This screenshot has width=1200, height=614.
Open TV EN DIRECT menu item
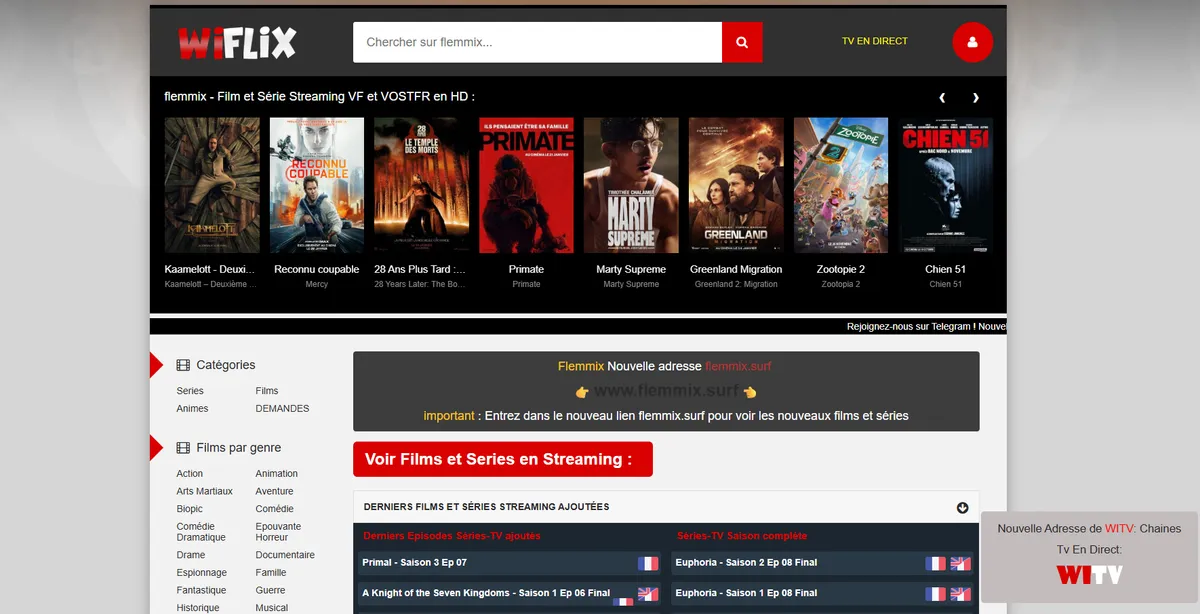coord(874,42)
